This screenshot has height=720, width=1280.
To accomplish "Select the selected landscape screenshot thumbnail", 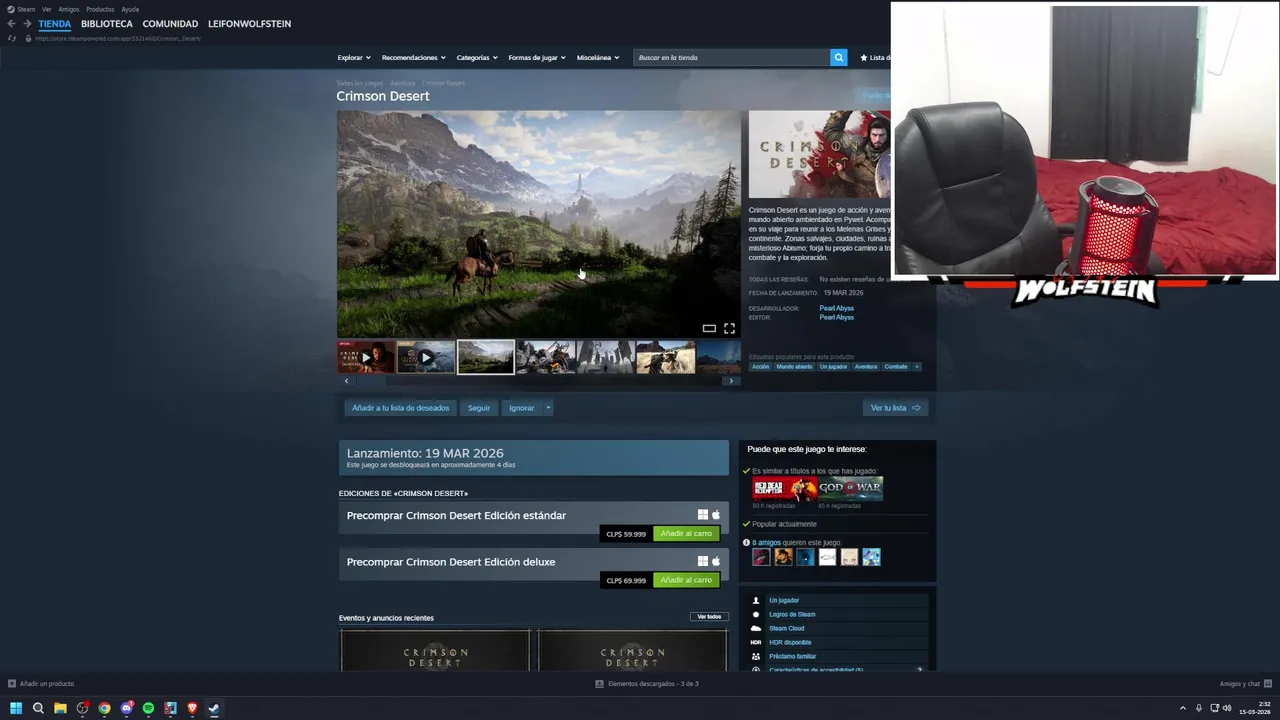I will 486,357.
